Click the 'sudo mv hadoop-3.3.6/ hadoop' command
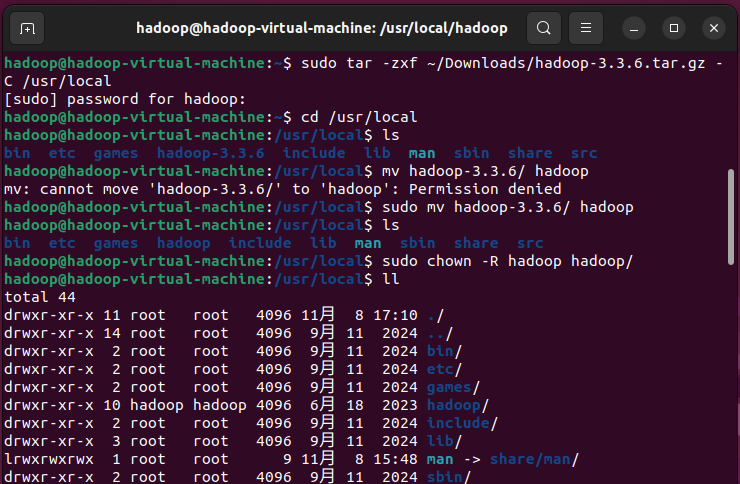The width and height of the screenshot is (740, 484). (x=508, y=208)
